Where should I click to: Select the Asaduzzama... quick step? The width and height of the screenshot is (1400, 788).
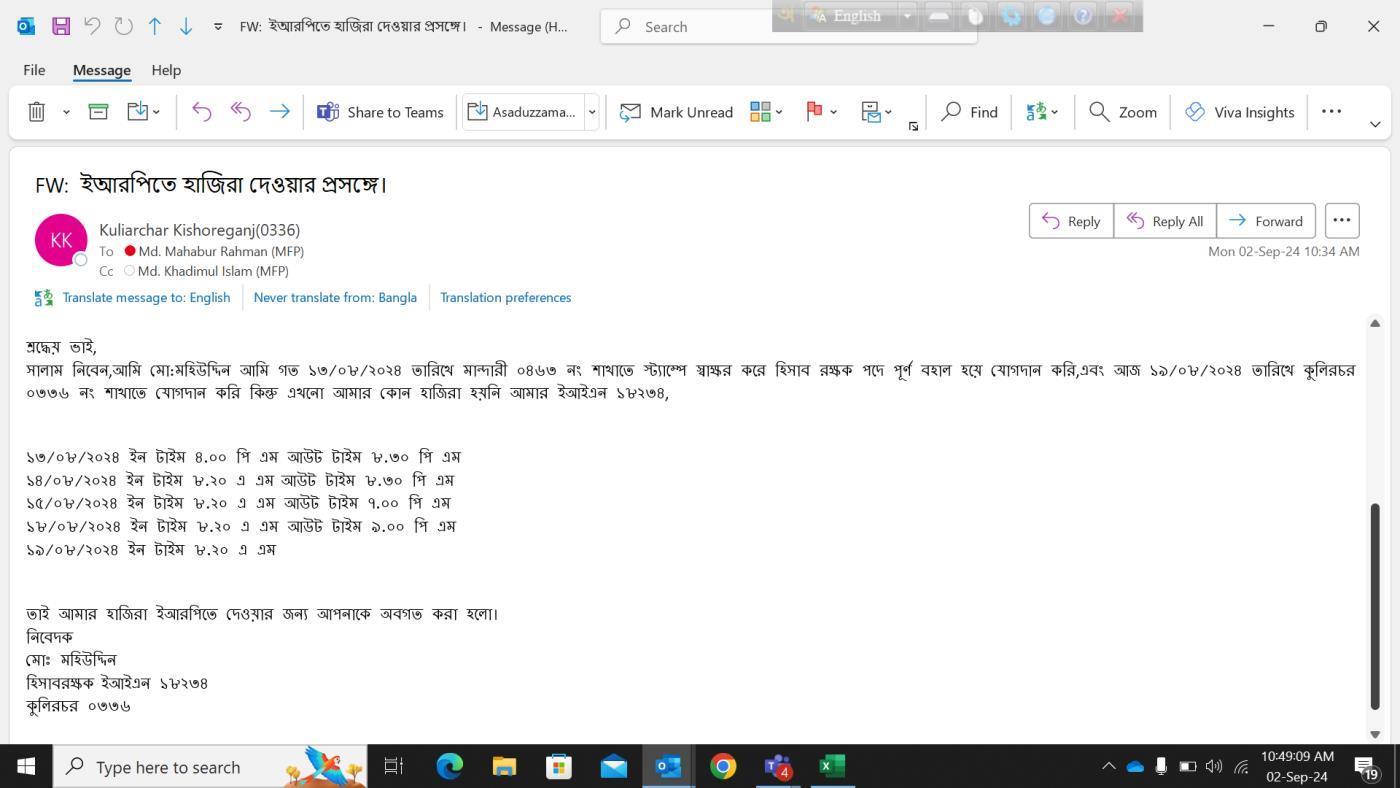(x=523, y=112)
